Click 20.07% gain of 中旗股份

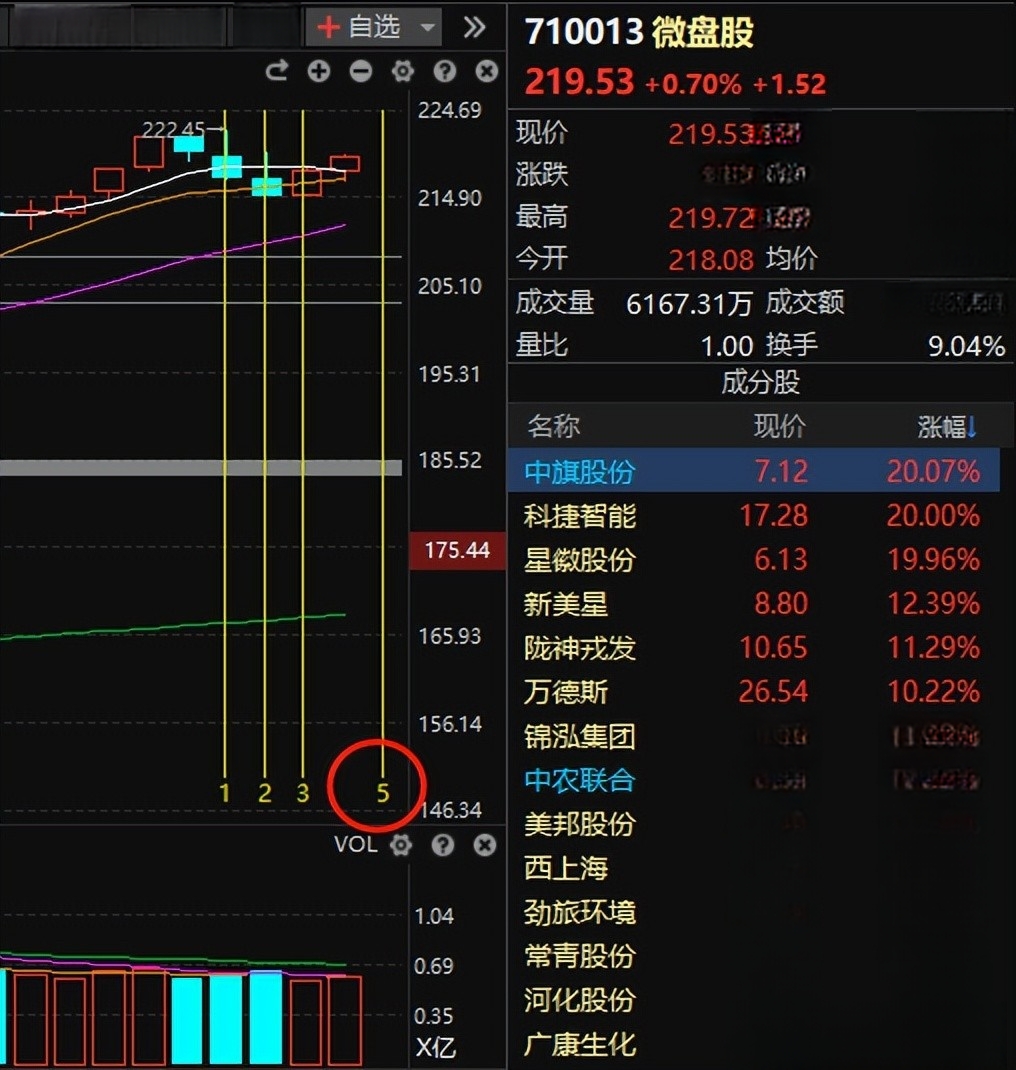(x=933, y=472)
